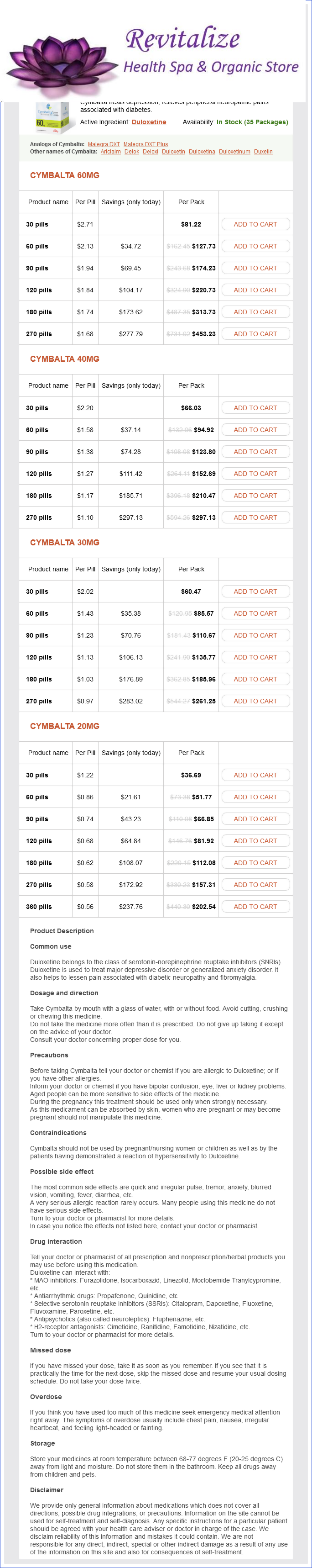The width and height of the screenshot is (312, 1568).
Task: Open the Duxetin link
Action: coord(263,152)
